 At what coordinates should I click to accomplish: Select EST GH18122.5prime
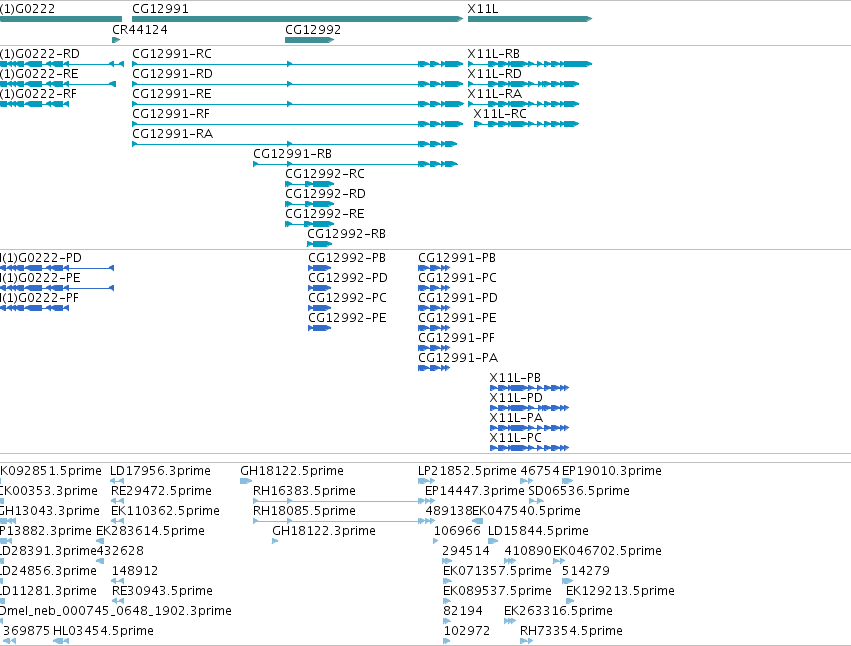[x=292, y=471]
